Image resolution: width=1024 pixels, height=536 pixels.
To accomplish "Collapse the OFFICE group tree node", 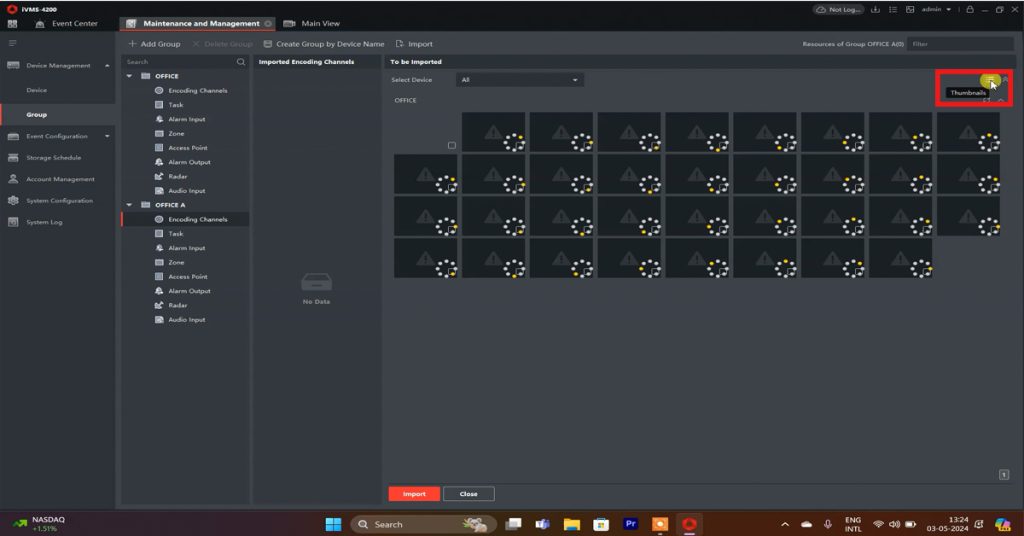I will pyautogui.click(x=129, y=76).
